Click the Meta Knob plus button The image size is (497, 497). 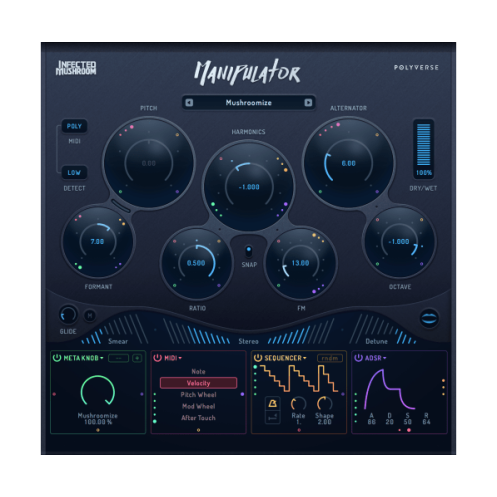(137, 358)
